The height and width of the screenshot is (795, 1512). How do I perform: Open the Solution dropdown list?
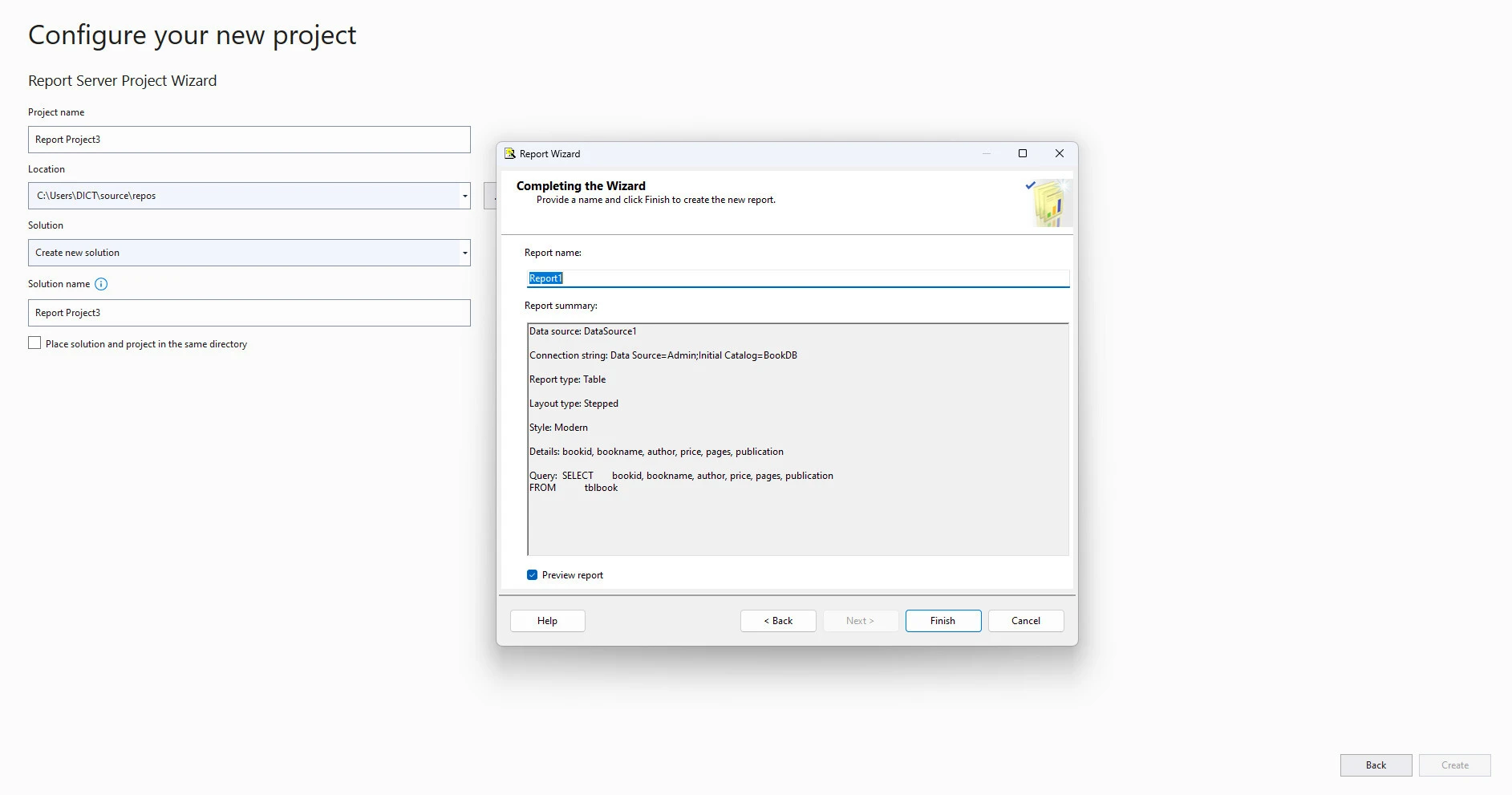pyautogui.click(x=464, y=253)
